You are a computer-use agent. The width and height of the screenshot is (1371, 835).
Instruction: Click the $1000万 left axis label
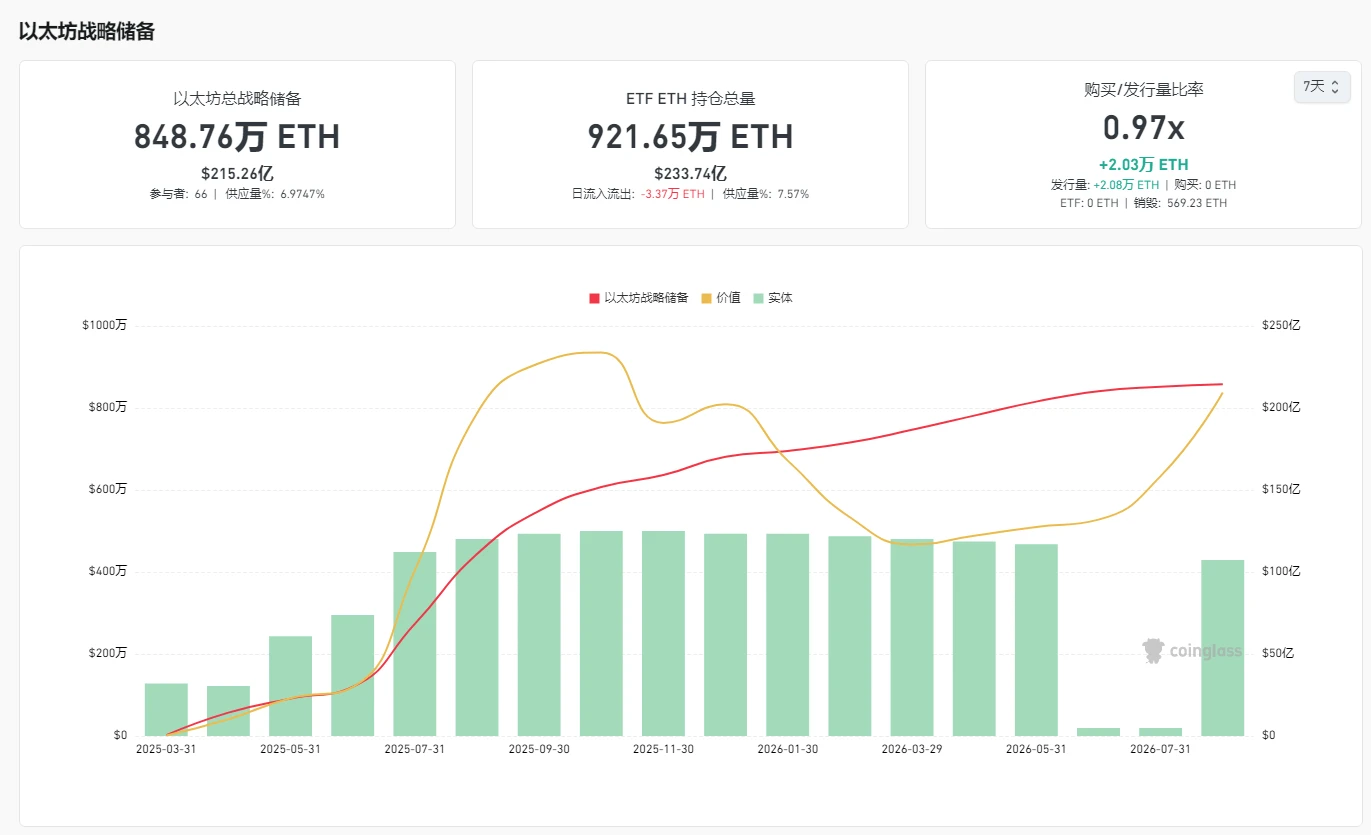click(x=105, y=325)
